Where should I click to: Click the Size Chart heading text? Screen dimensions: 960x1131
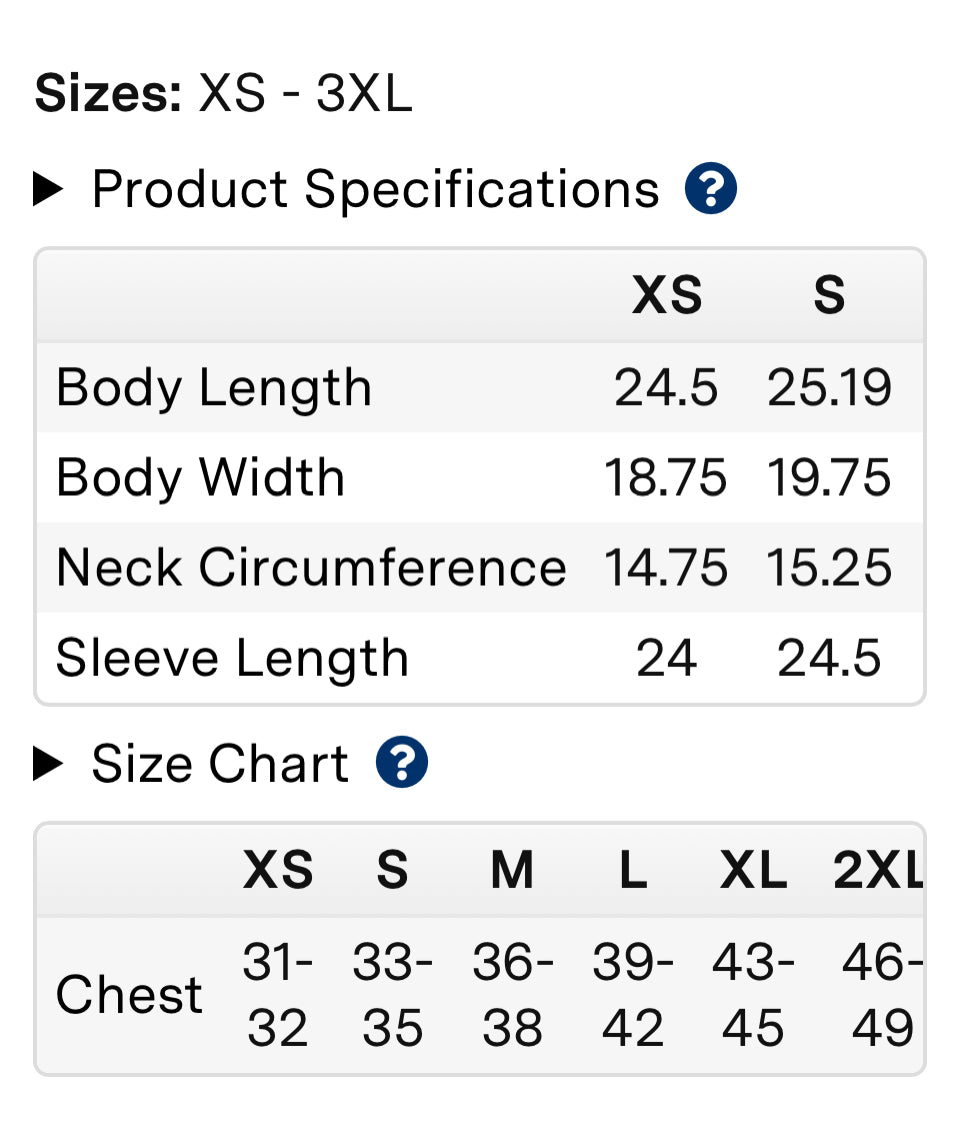(x=220, y=762)
